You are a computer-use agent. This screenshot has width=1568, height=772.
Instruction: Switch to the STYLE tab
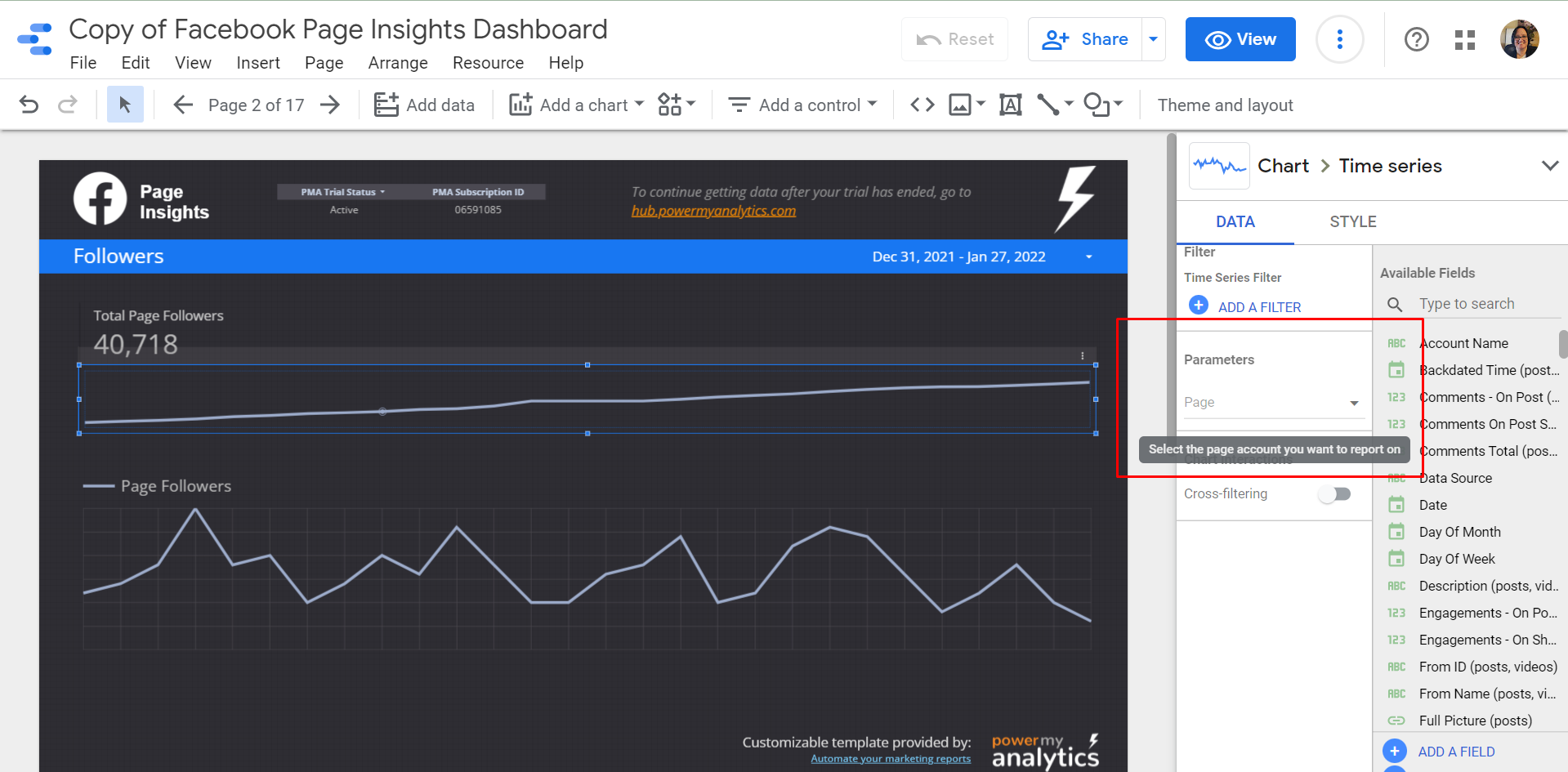[1352, 222]
